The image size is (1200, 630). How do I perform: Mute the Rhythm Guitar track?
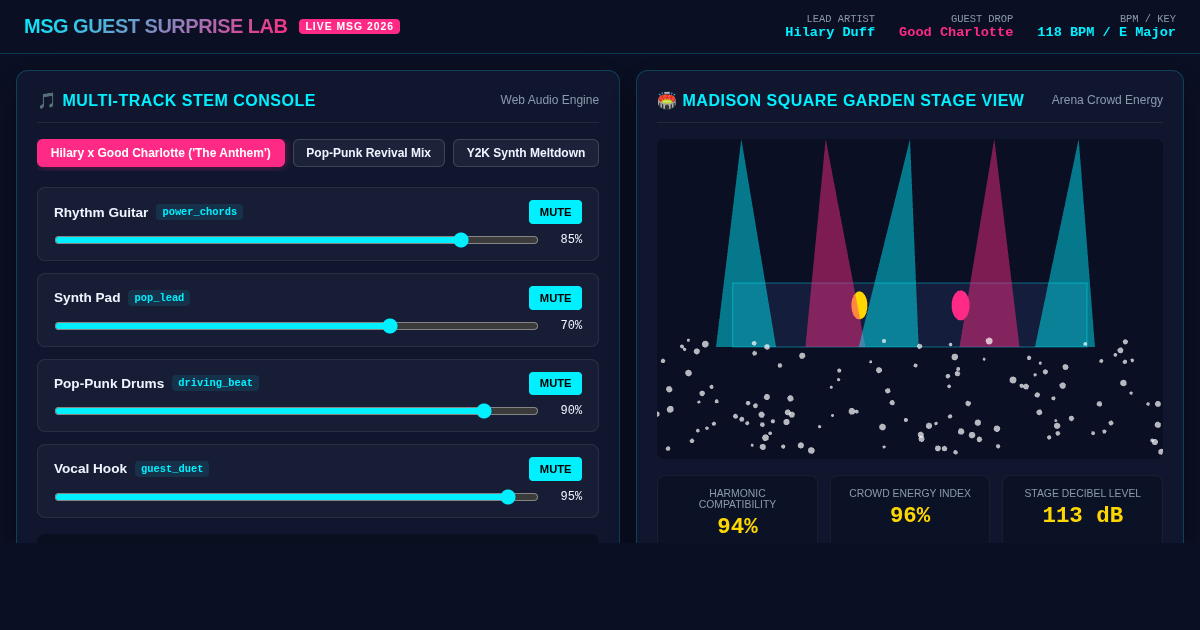[555, 212]
